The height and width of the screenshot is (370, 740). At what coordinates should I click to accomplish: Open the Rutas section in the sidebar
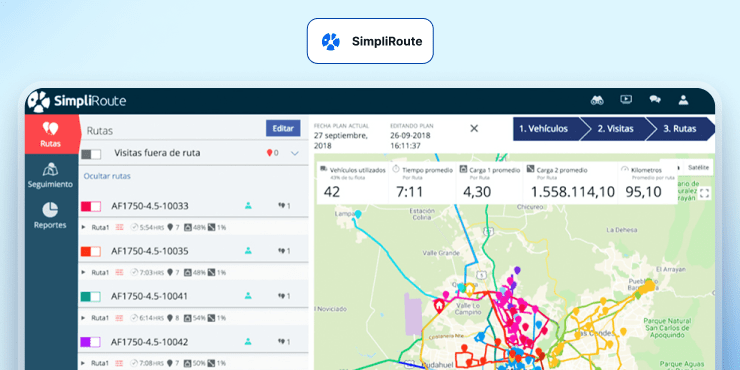[51, 135]
